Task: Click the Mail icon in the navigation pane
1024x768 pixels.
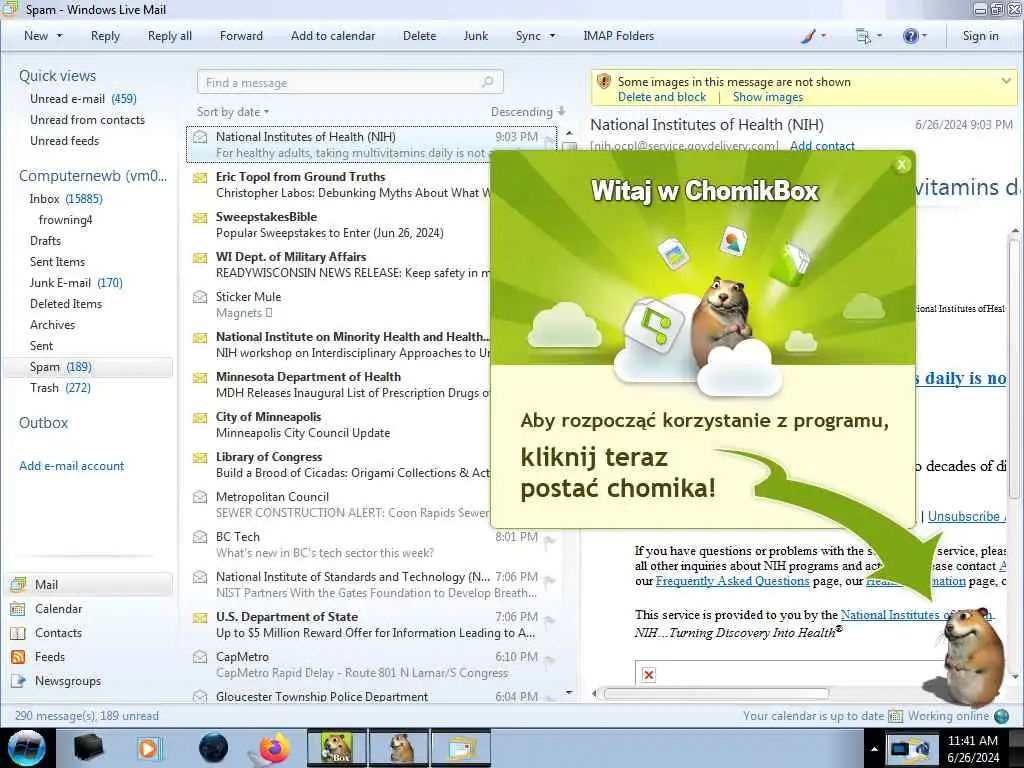Action: point(18,584)
